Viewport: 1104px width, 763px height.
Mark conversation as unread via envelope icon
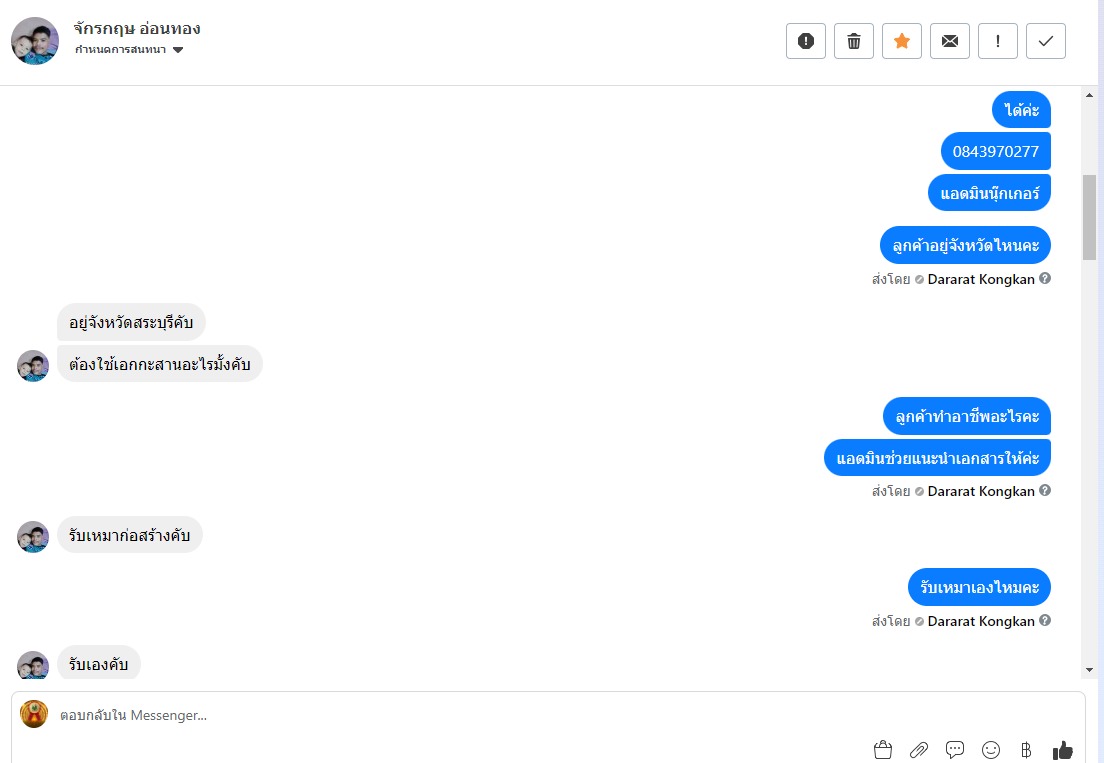(x=950, y=41)
